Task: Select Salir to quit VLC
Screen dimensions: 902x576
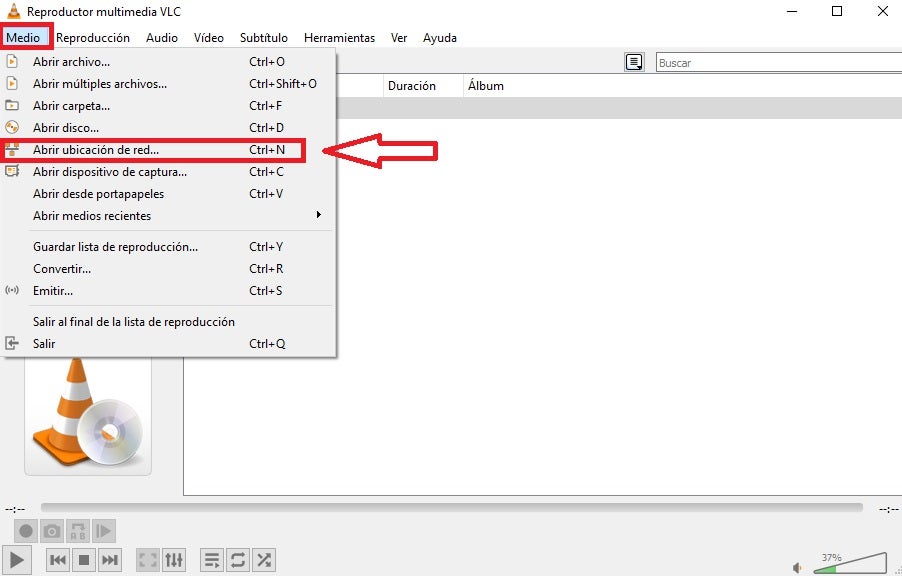Action: tap(168, 344)
